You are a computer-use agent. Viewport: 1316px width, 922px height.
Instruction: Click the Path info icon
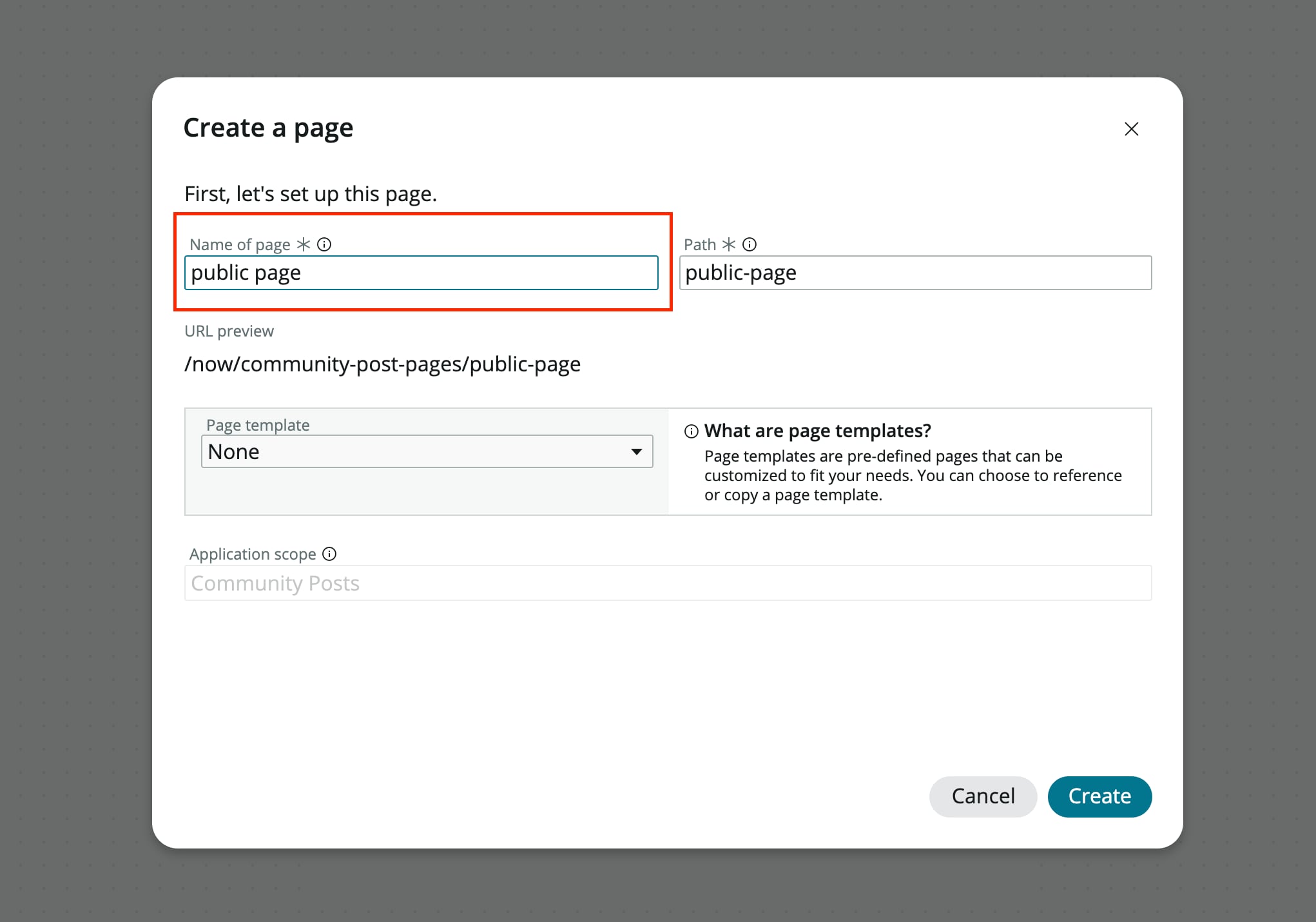(x=749, y=244)
